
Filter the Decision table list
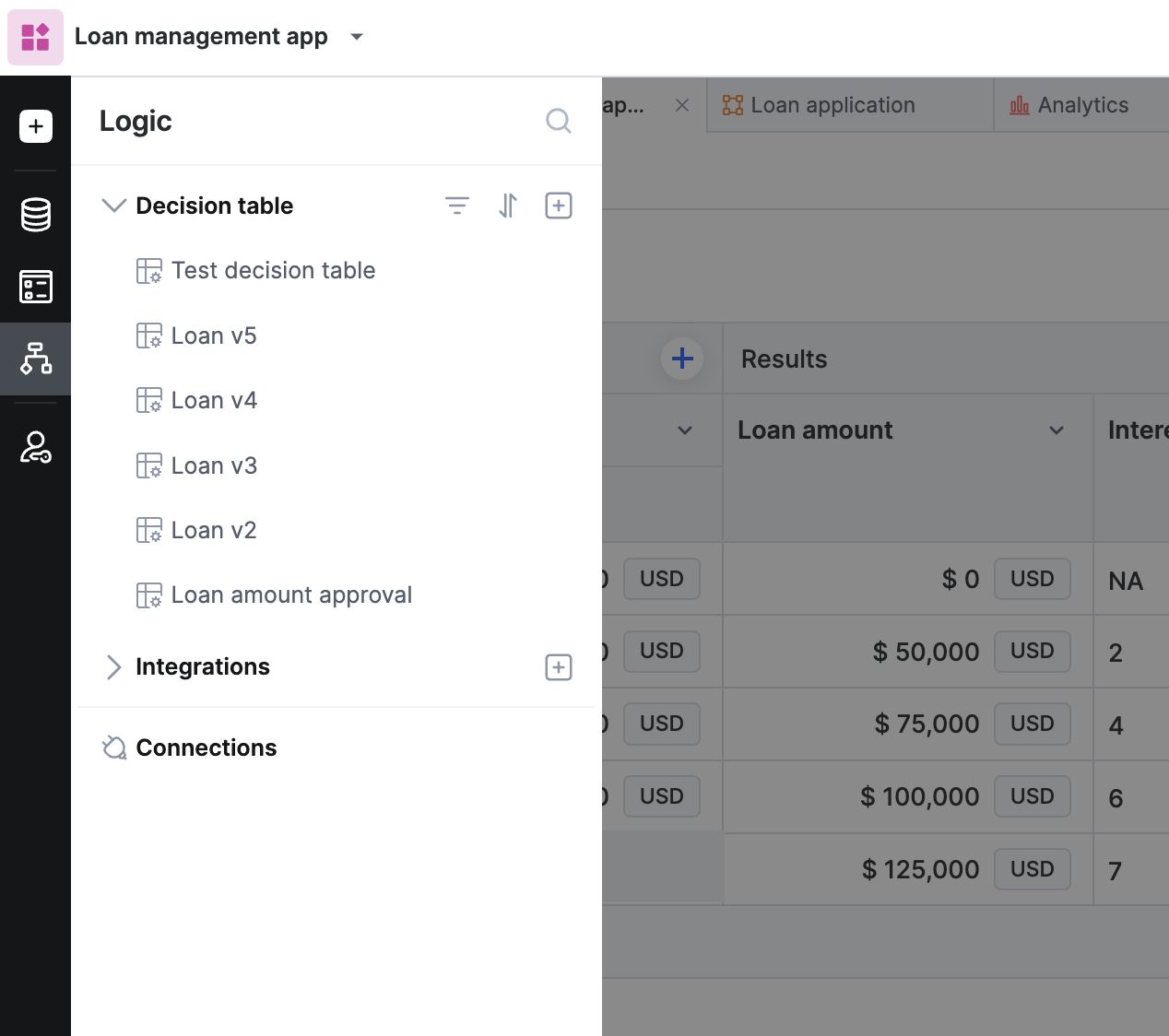coord(457,206)
